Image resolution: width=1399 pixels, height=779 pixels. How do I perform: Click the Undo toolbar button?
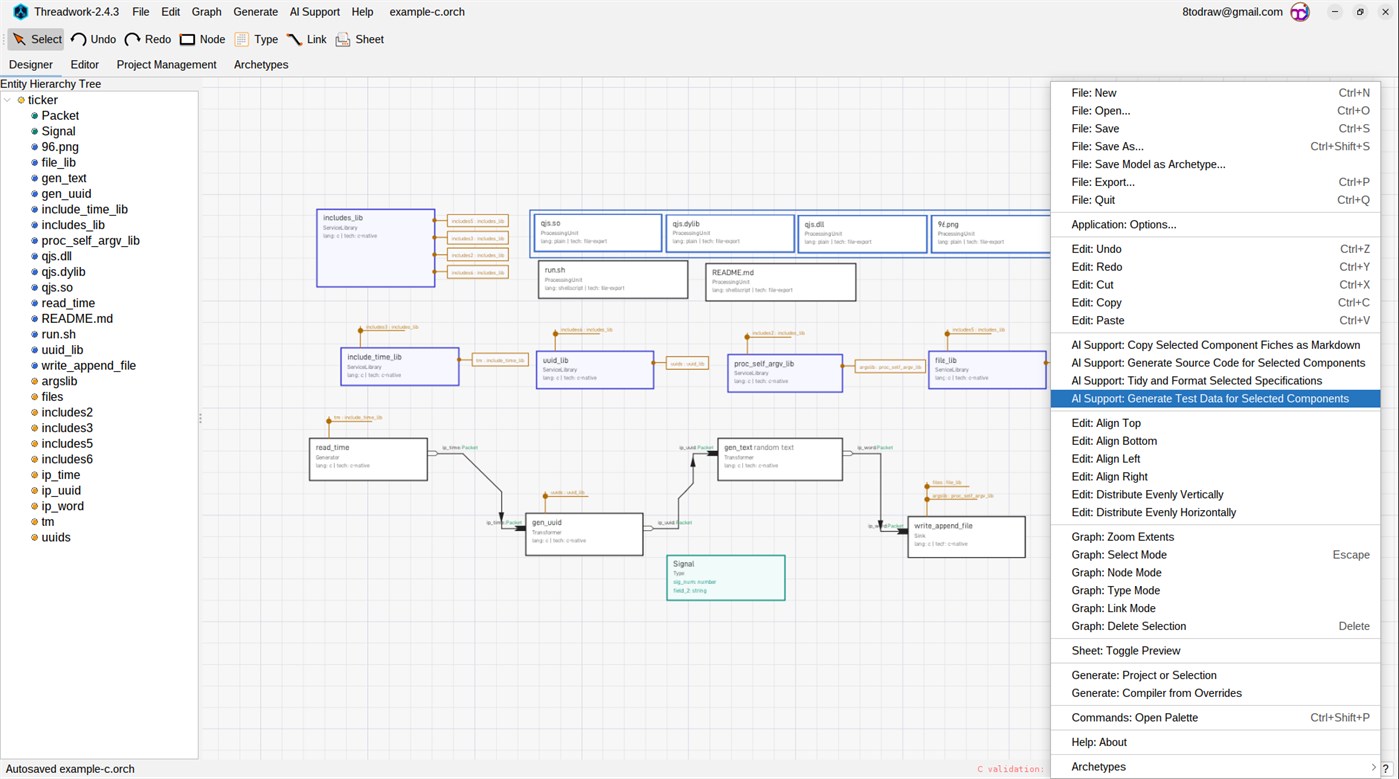93,39
